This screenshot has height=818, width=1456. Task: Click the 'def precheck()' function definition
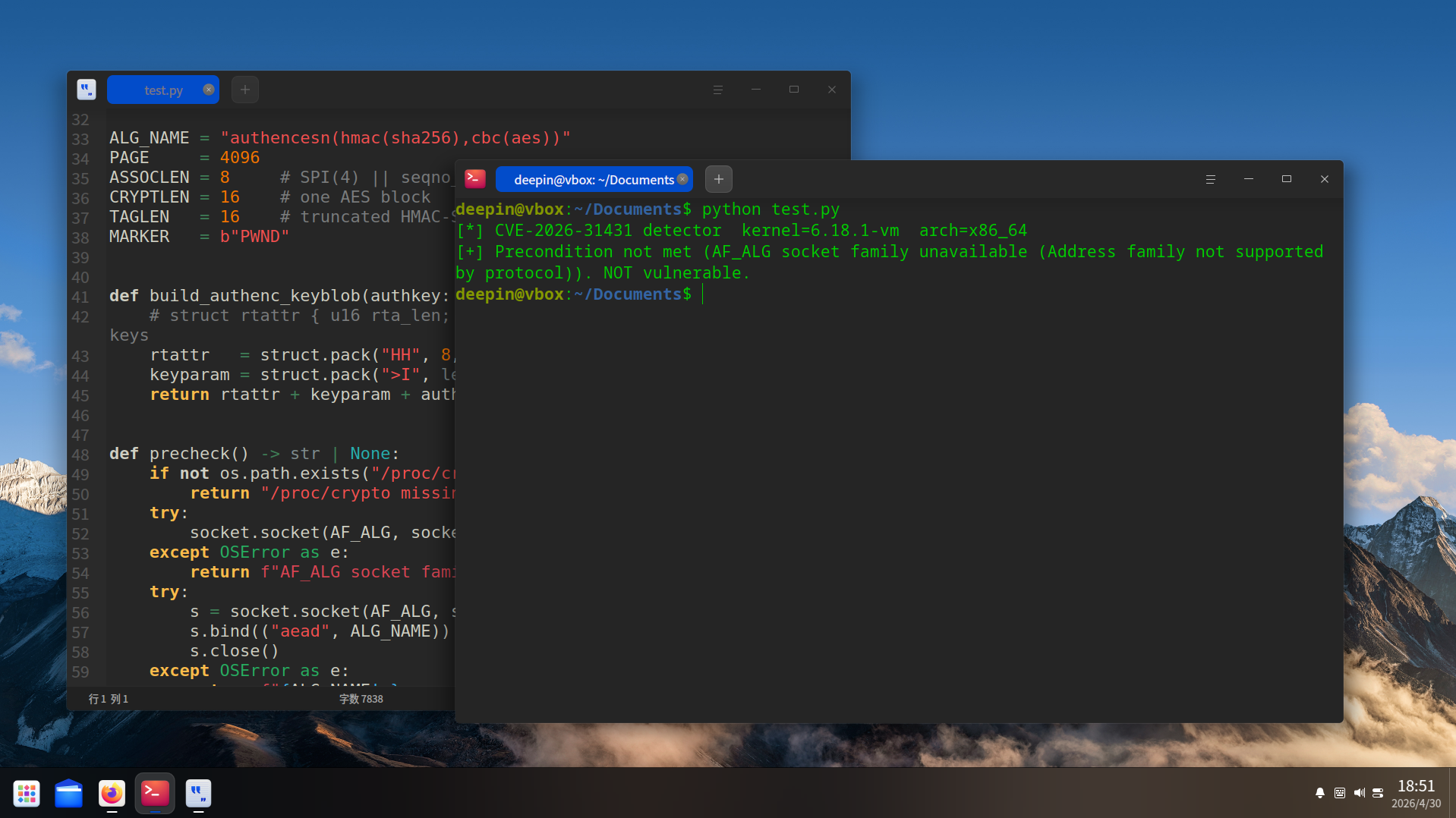tap(254, 454)
